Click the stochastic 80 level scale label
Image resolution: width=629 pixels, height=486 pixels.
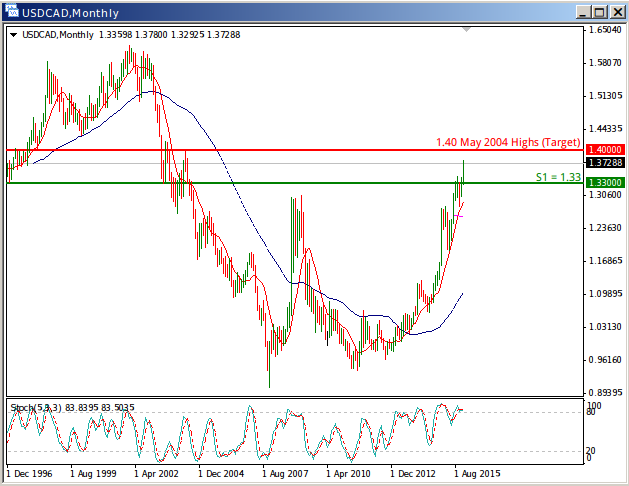click(591, 412)
